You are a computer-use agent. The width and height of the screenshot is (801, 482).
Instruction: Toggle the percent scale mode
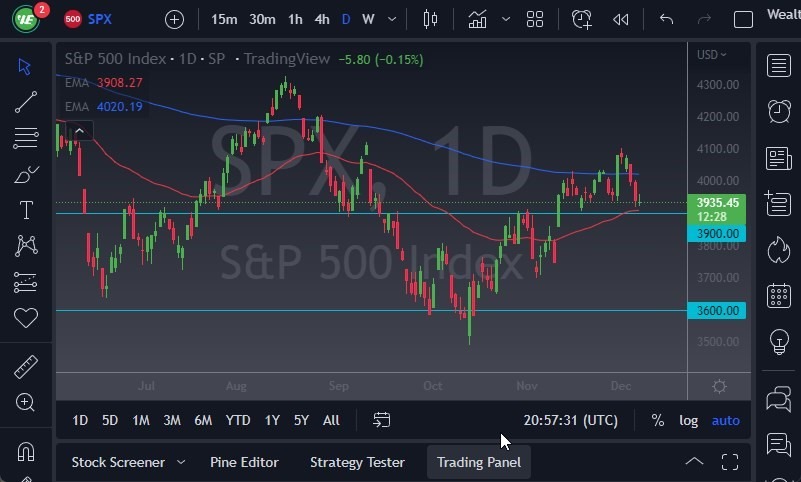658,420
